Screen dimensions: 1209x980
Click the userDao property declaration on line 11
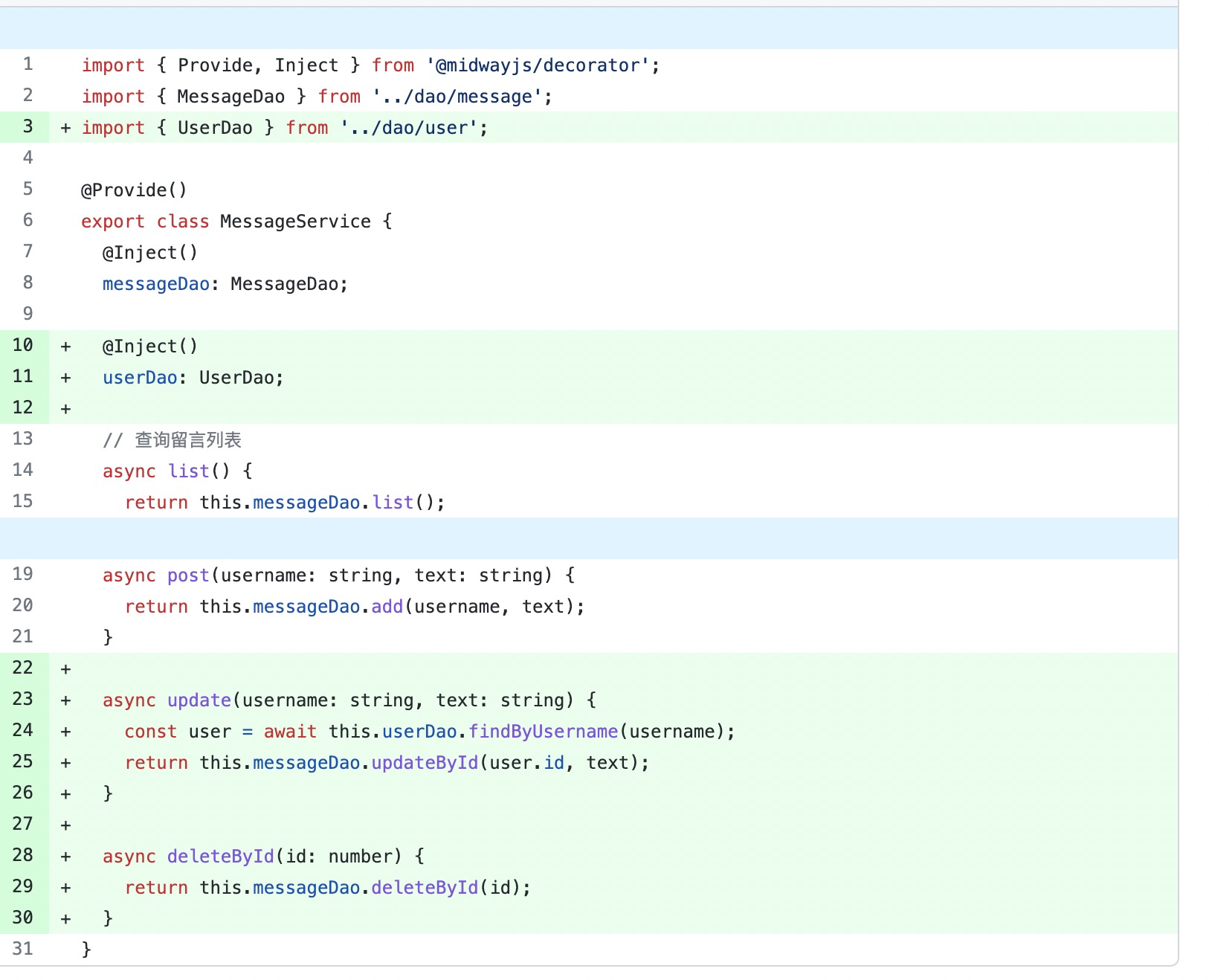pyautogui.click(x=140, y=377)
